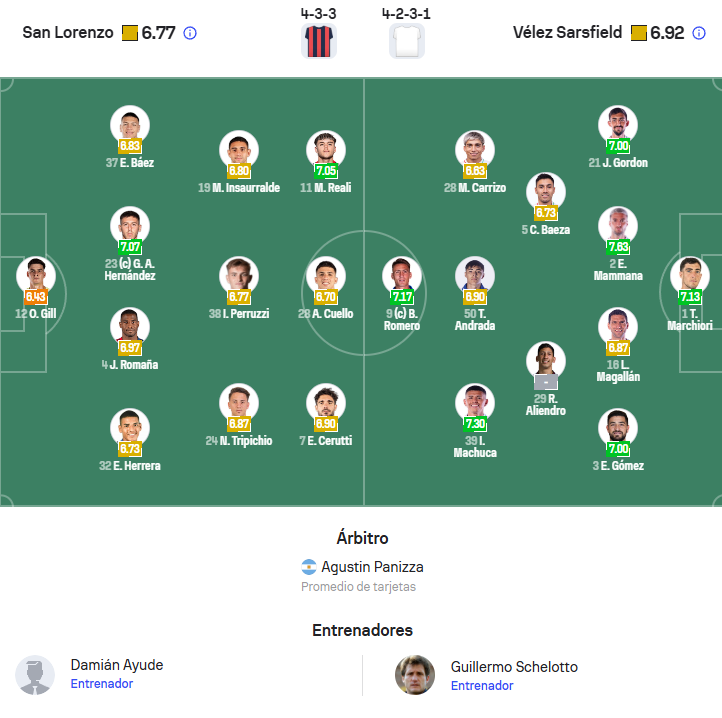Image resolution: width=722 pixels, height=718 pixels.
Task: Click the info icon beside Vélez Sarsfield 6.92
Action: pos(699,33)
